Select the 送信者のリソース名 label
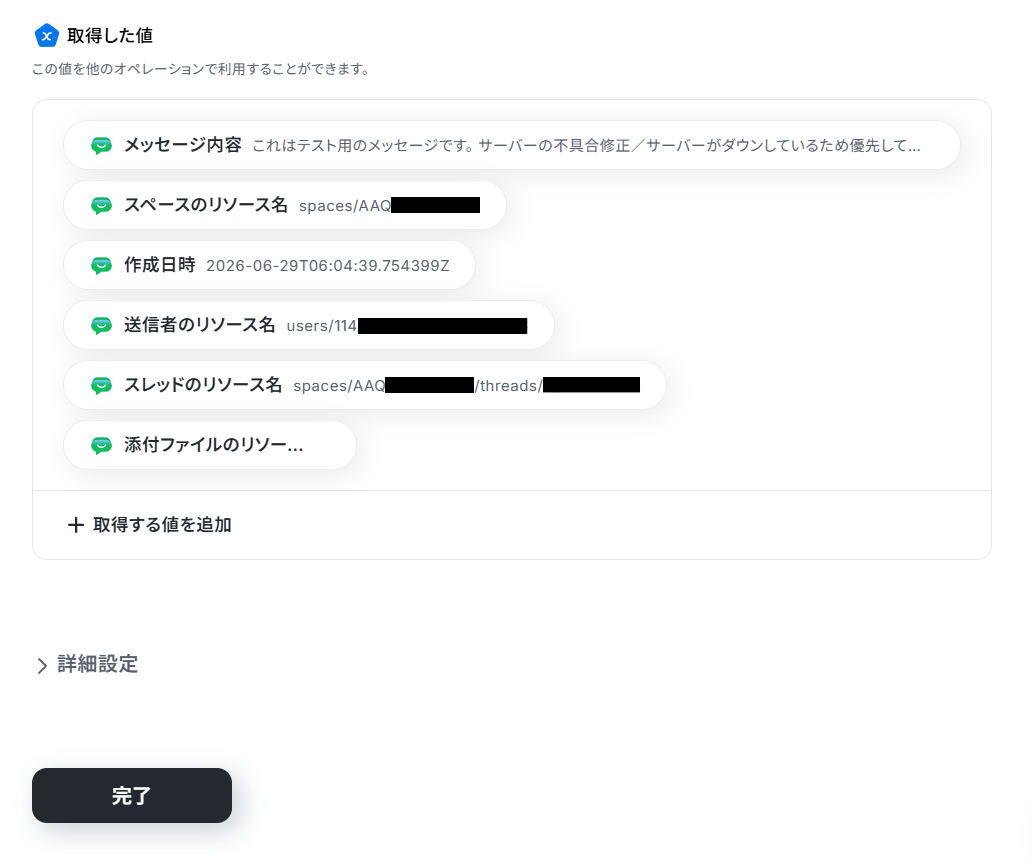The image size is (1032, 863). point(199,325)
